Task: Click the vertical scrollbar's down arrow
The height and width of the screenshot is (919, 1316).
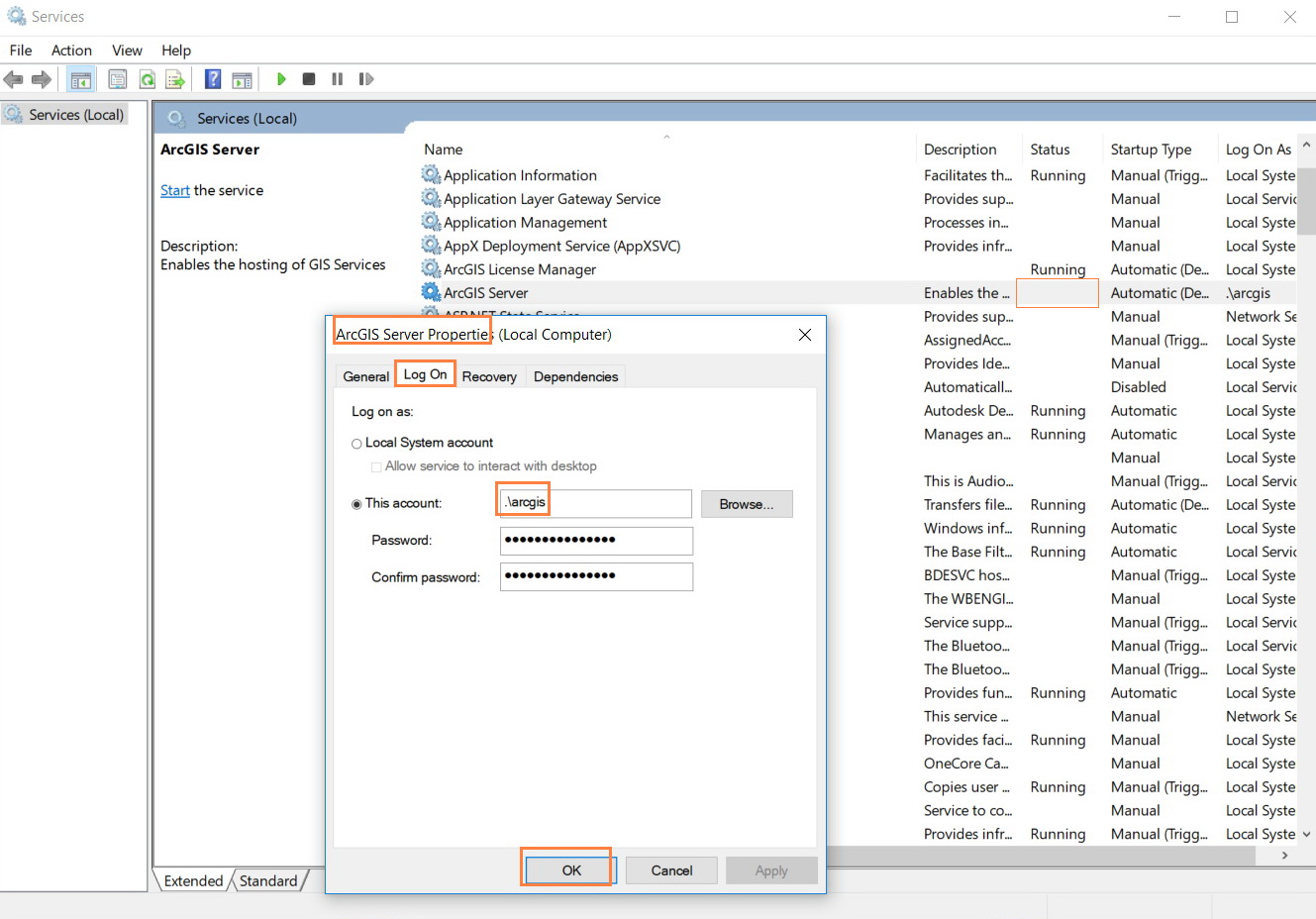Action: [1307, 835]
